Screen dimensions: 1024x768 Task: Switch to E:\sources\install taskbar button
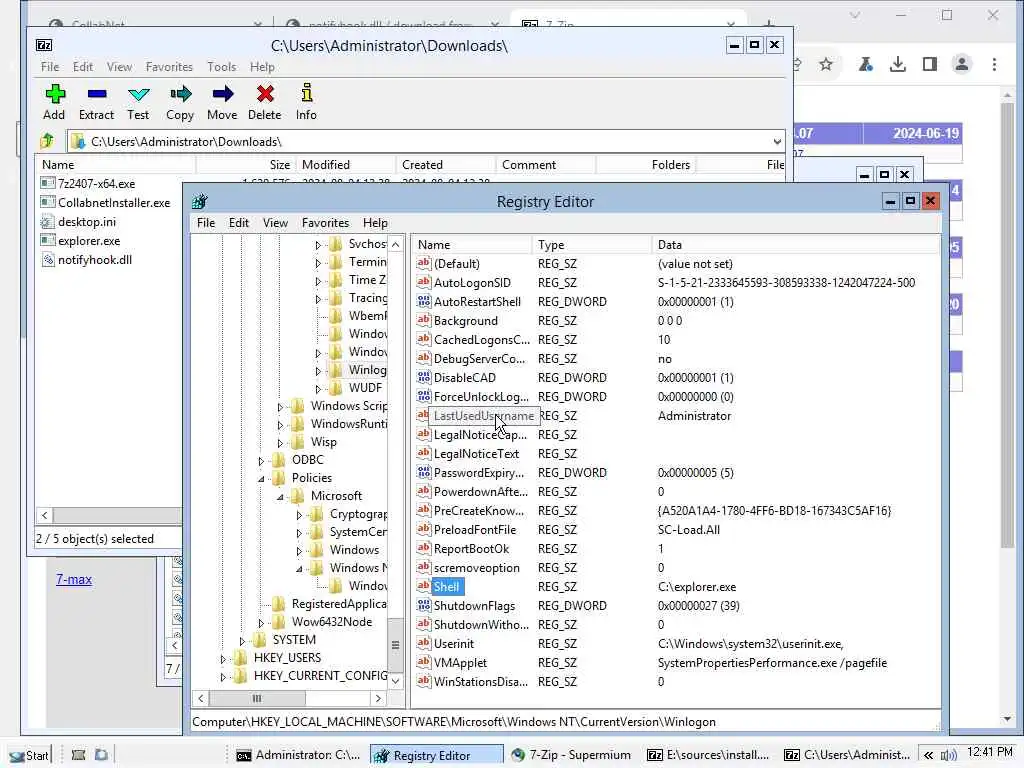(x=708, y=755)
